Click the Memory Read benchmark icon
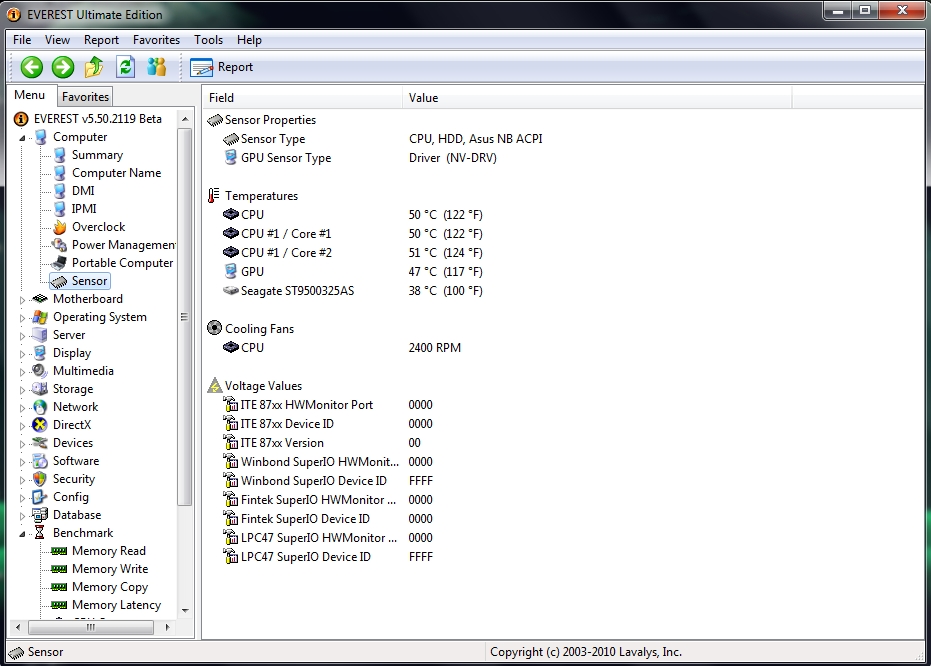This screenshot has height=666, width=931. click(x=59, y=551)
